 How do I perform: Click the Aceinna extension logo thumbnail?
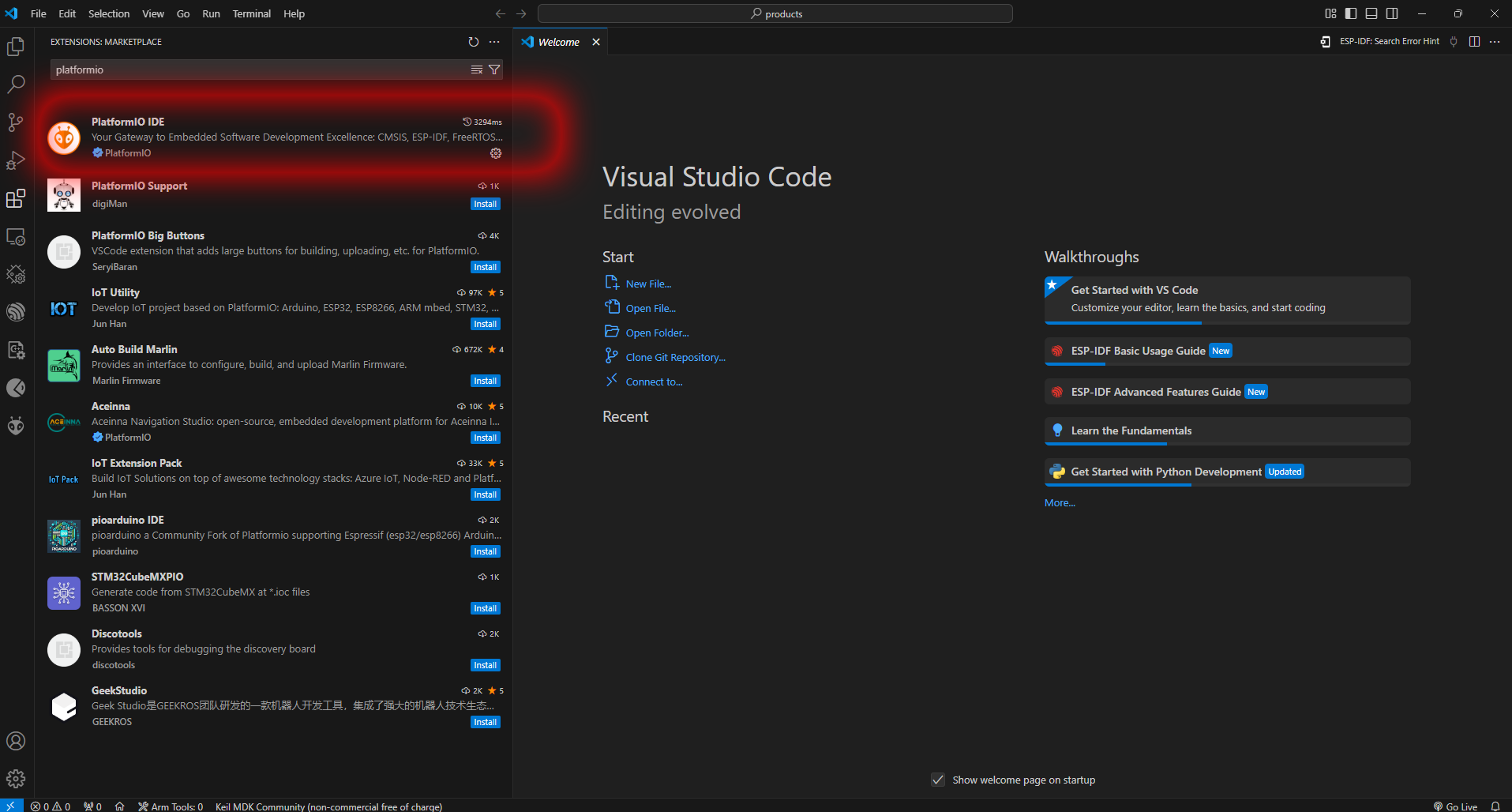tap(64, 423)
